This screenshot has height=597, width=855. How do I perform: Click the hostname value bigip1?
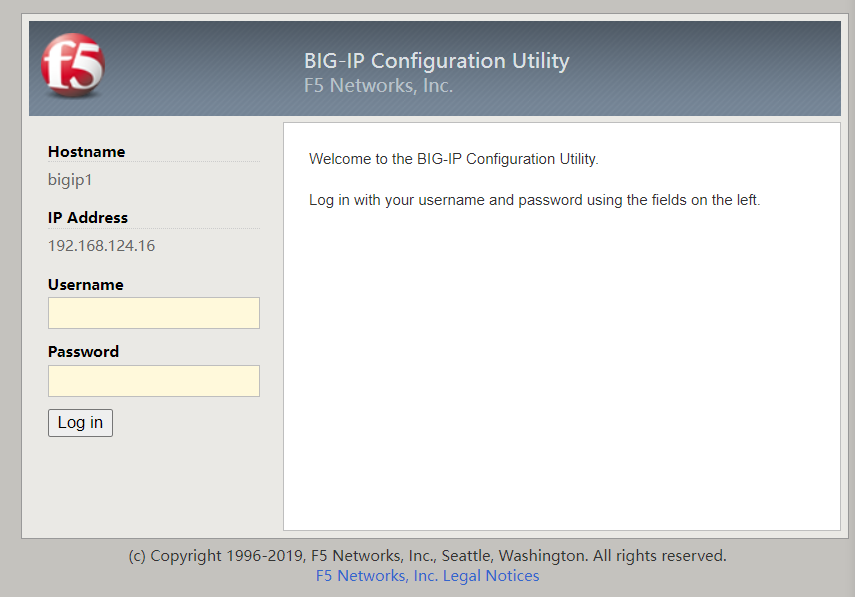(70, 179)
